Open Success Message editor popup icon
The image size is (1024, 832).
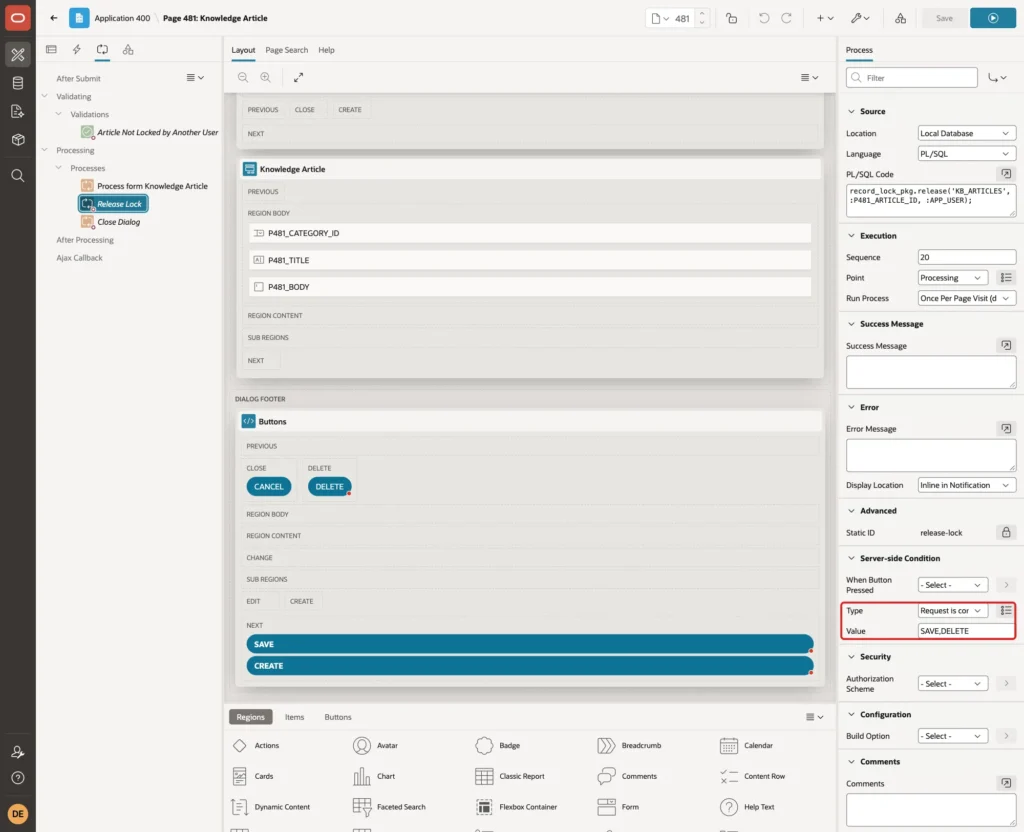[1006, 345]
